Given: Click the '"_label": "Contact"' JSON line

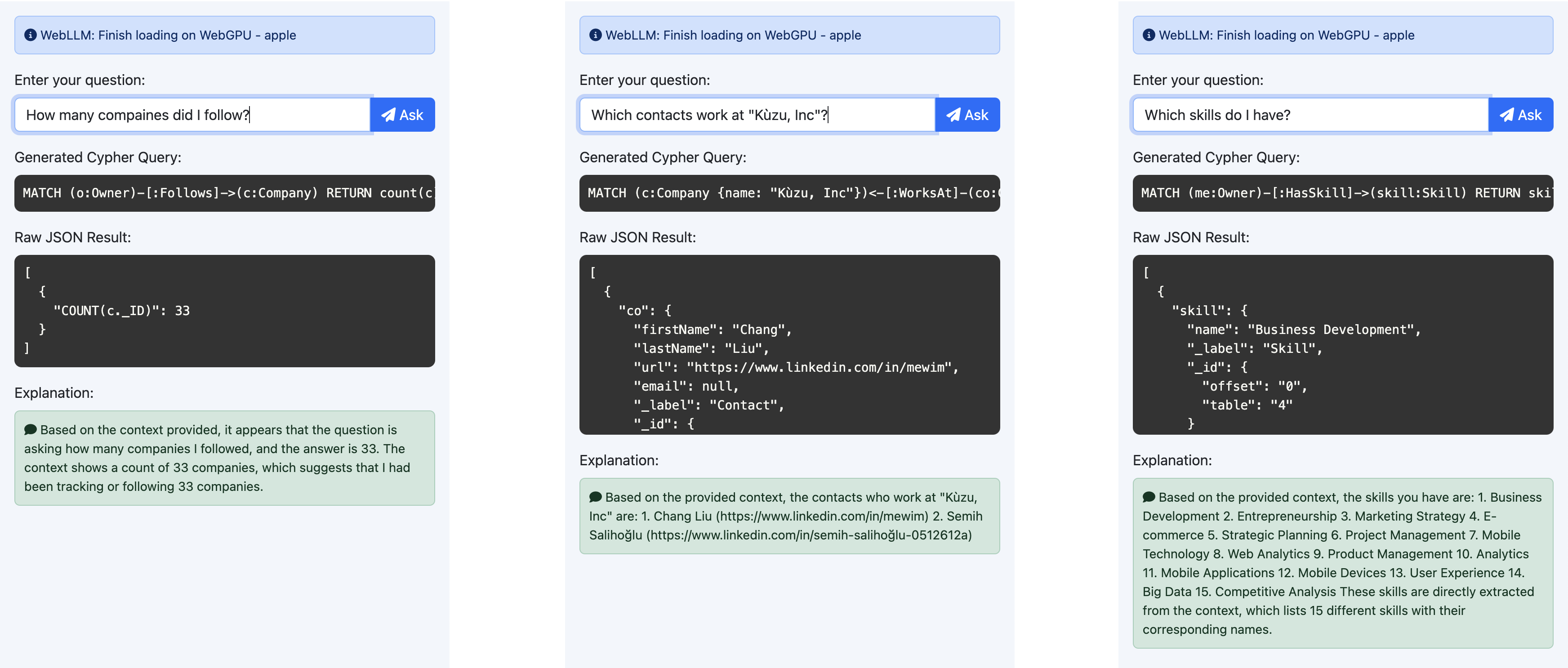Looking at the screenshot, I should [x=708, y=405].
